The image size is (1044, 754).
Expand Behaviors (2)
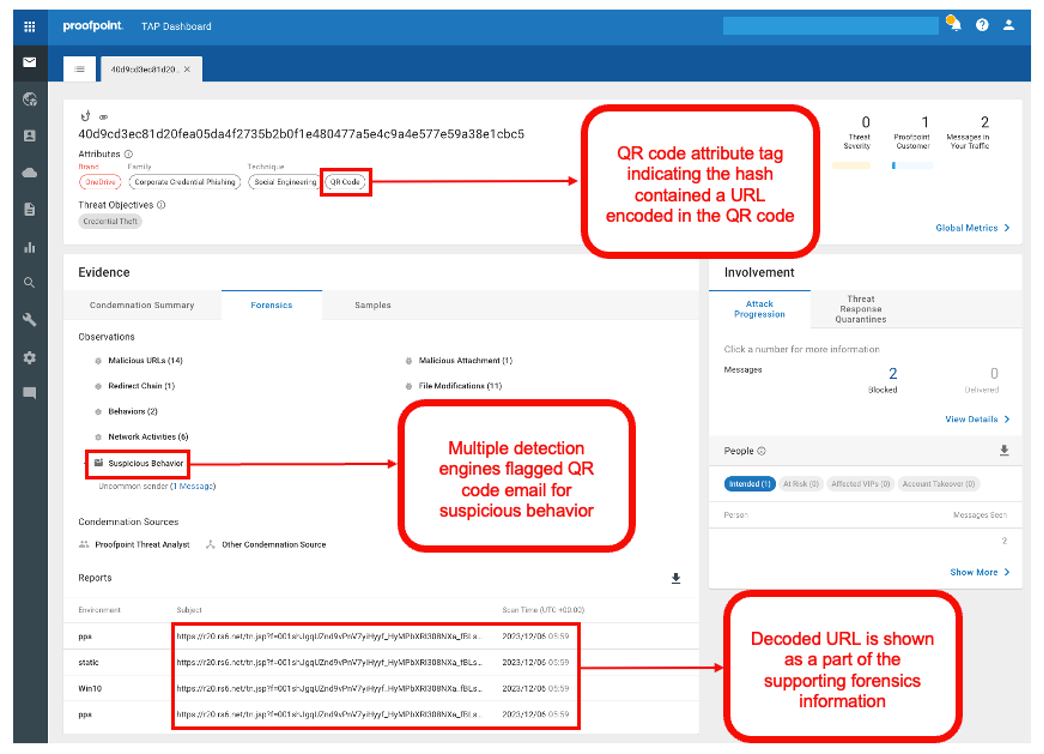tap(132, 411)
